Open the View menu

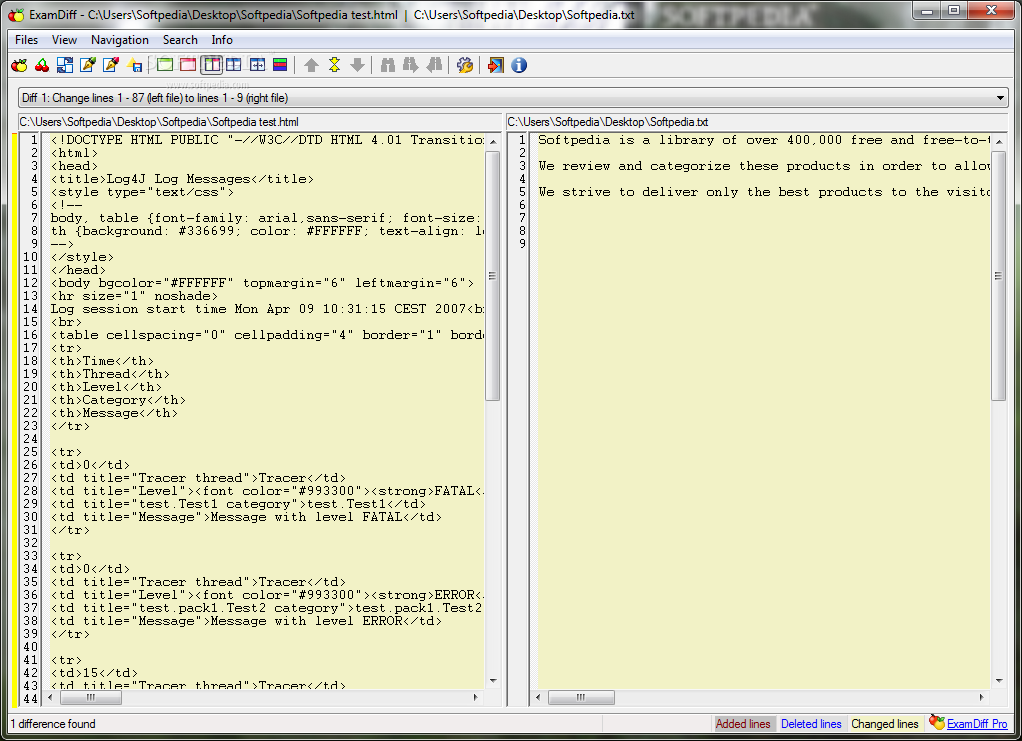pos(65,40)
